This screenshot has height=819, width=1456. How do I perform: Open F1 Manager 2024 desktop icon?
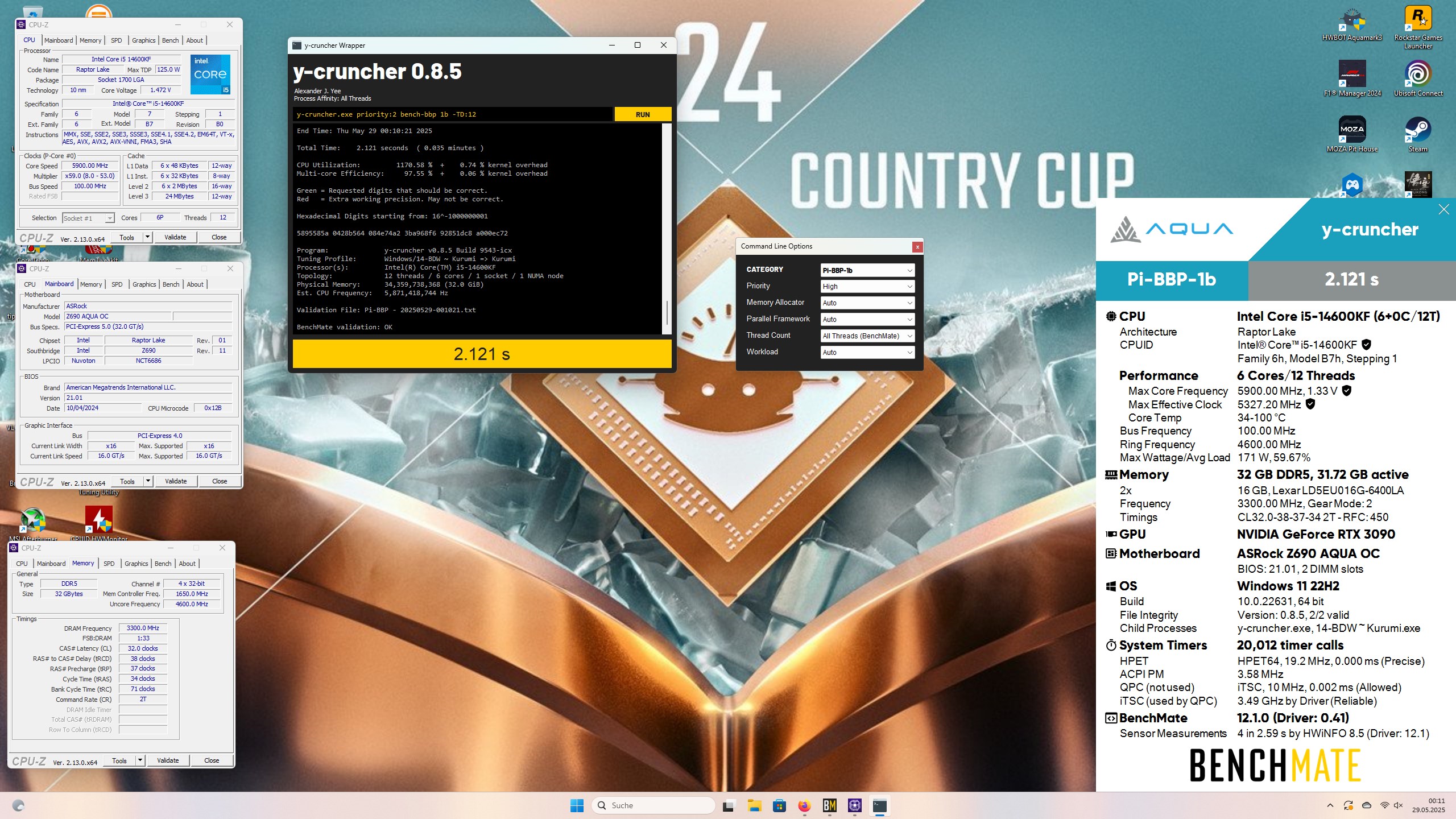coord(1352,78)
